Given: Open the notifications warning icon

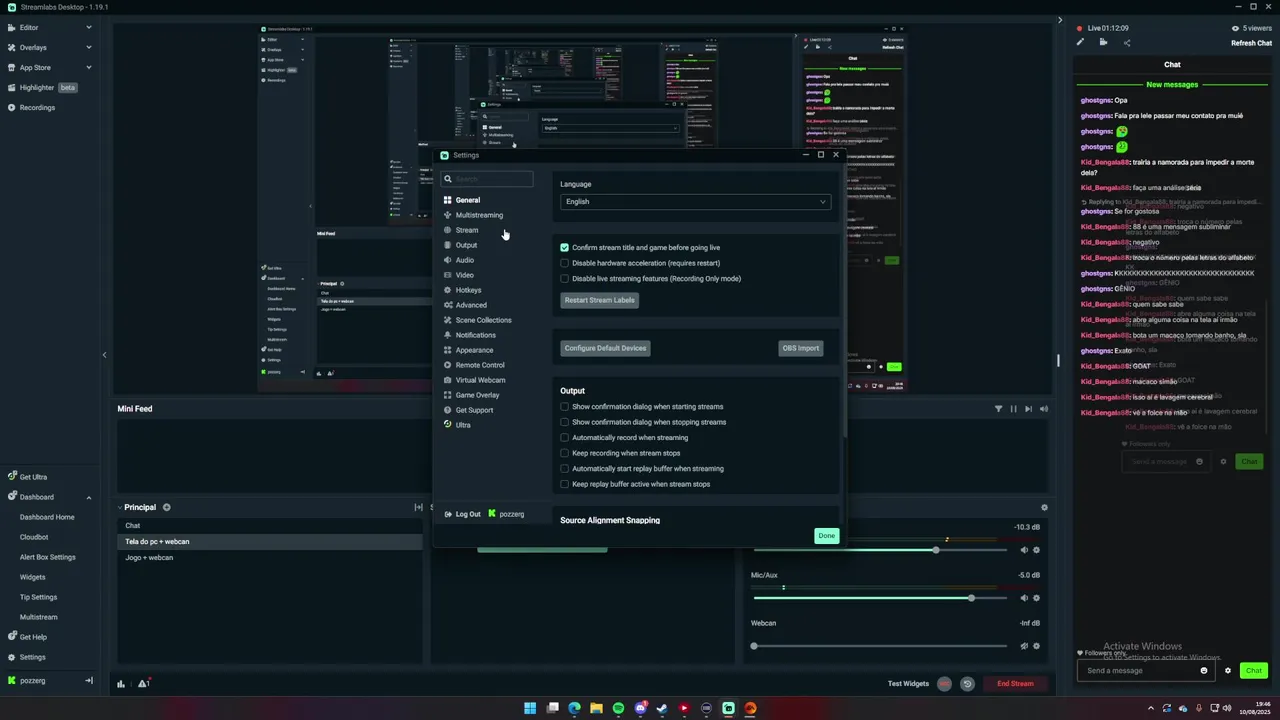Looking at the screenshot, I should [144, 684].
